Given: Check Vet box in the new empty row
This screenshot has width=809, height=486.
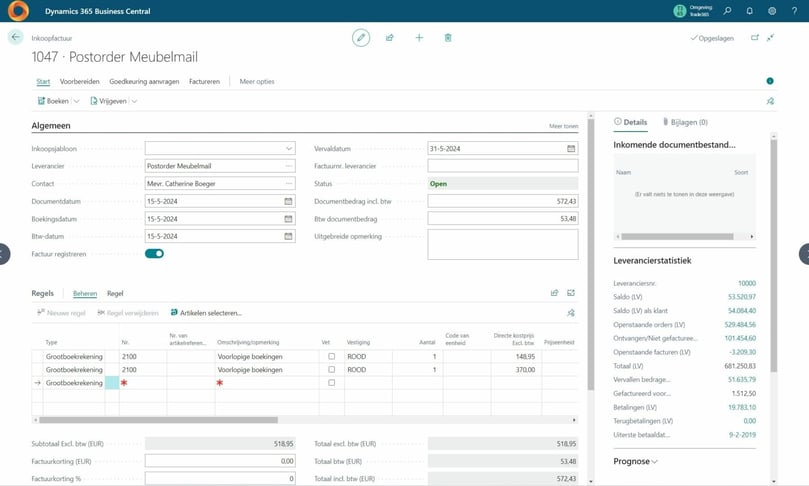Looking at the screenshot, I should pyautogui.click(x=332, y=383).
